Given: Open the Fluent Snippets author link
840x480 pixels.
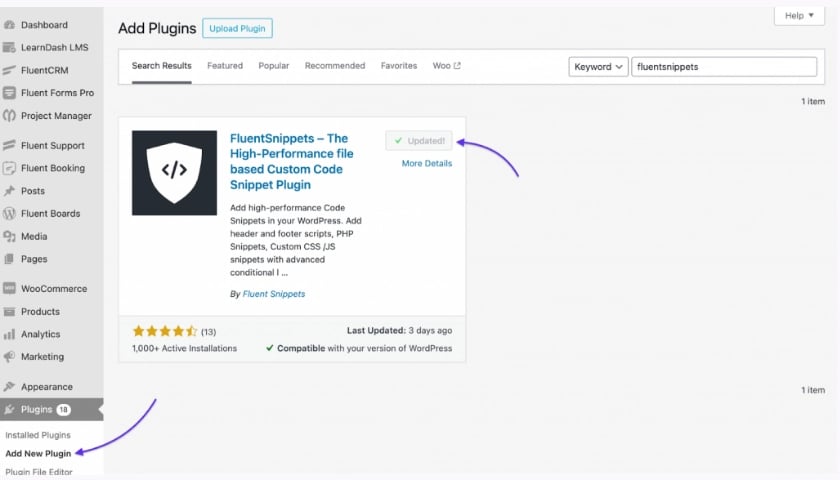Looking at the screenshot, I should click(274, 294).
